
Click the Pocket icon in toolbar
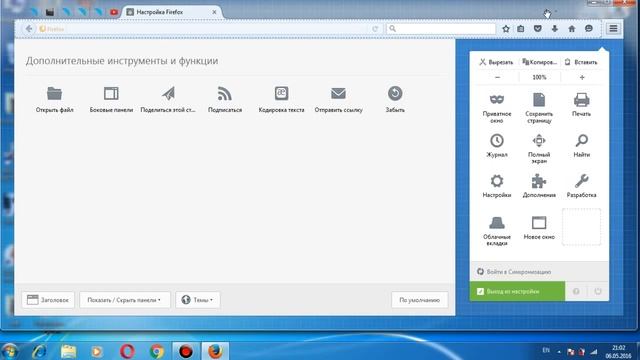click(x=538, y=29)
